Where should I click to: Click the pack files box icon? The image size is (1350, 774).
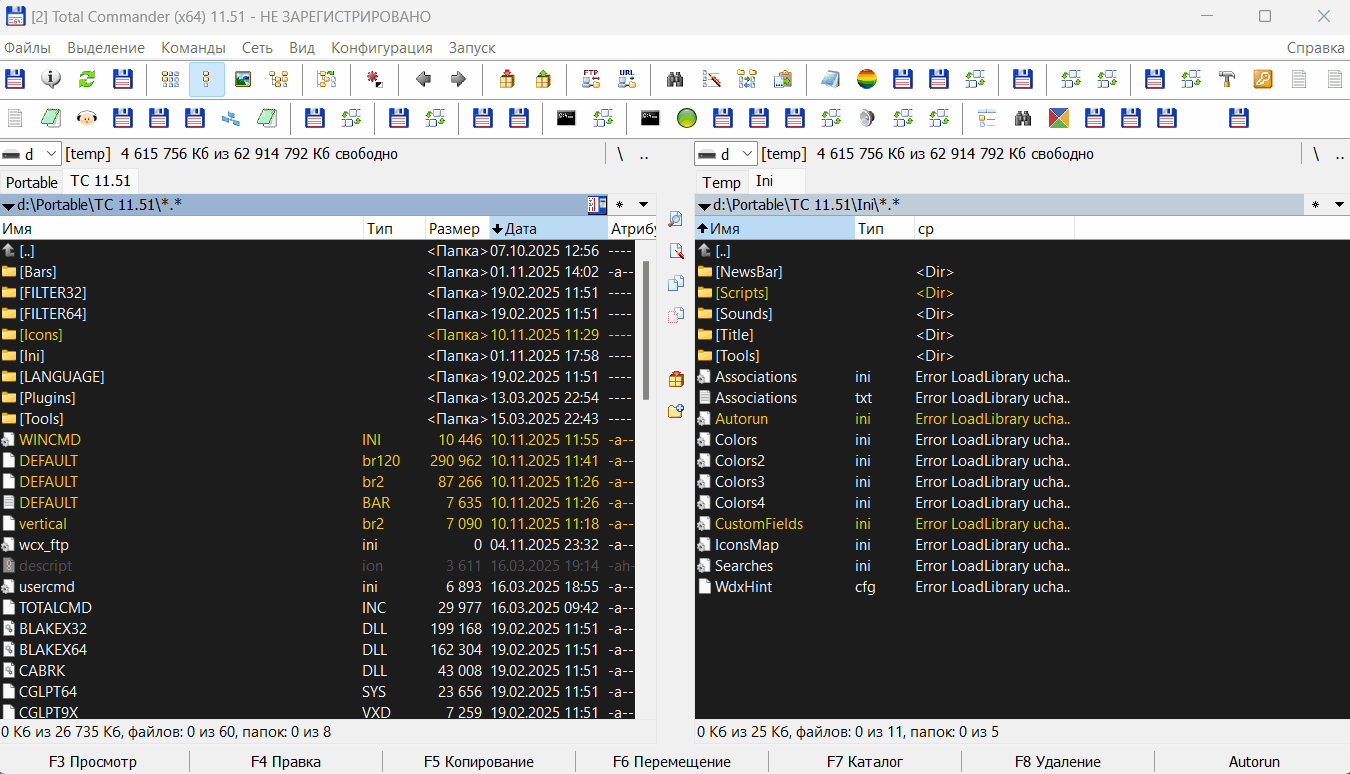point(507,79)
